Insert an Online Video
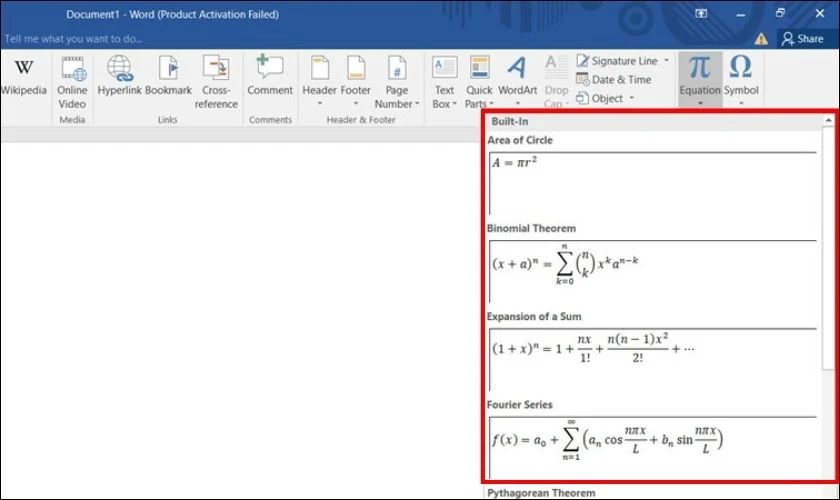This screenshot has height=500, width=840. (72, 81)
